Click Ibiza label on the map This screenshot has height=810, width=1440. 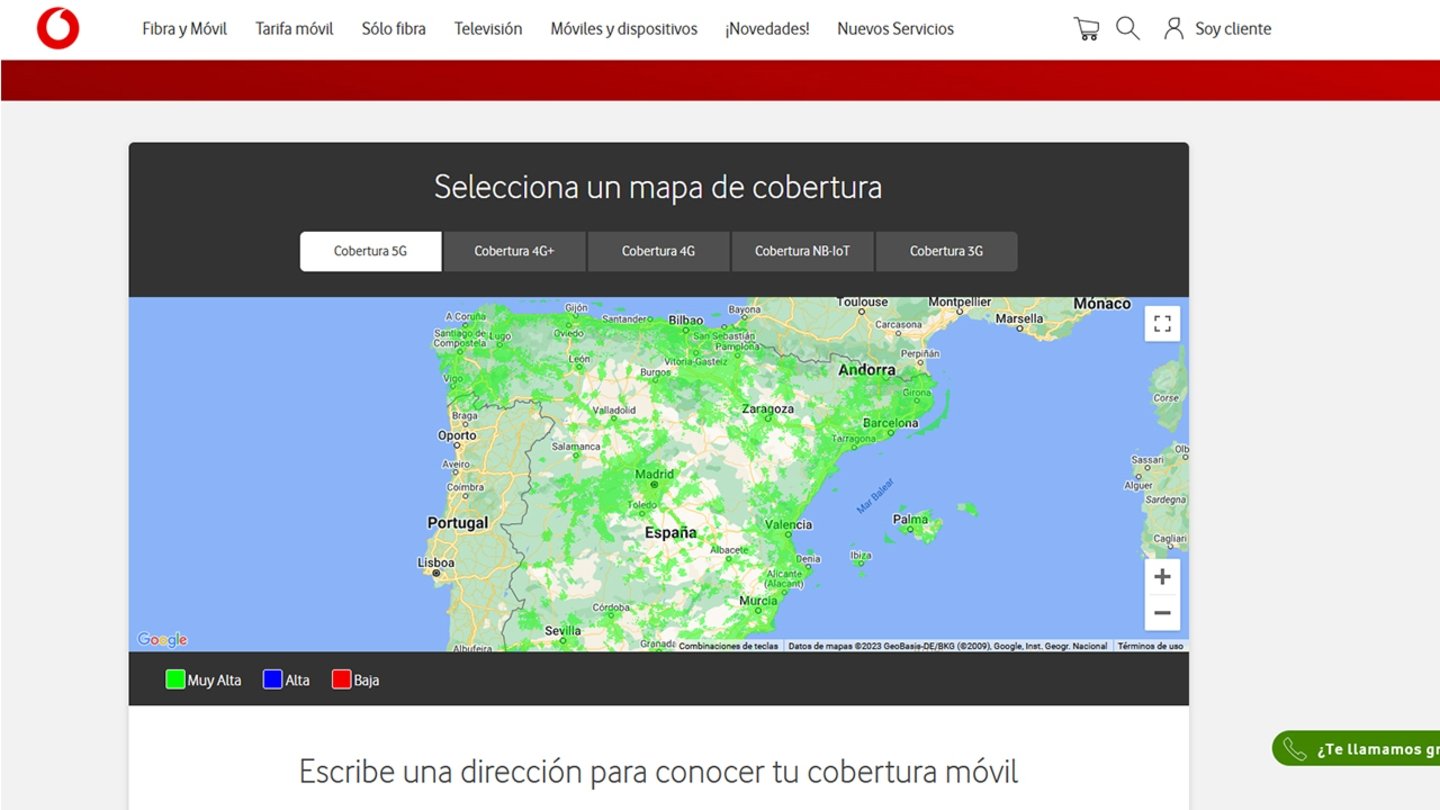click(860, 555)
